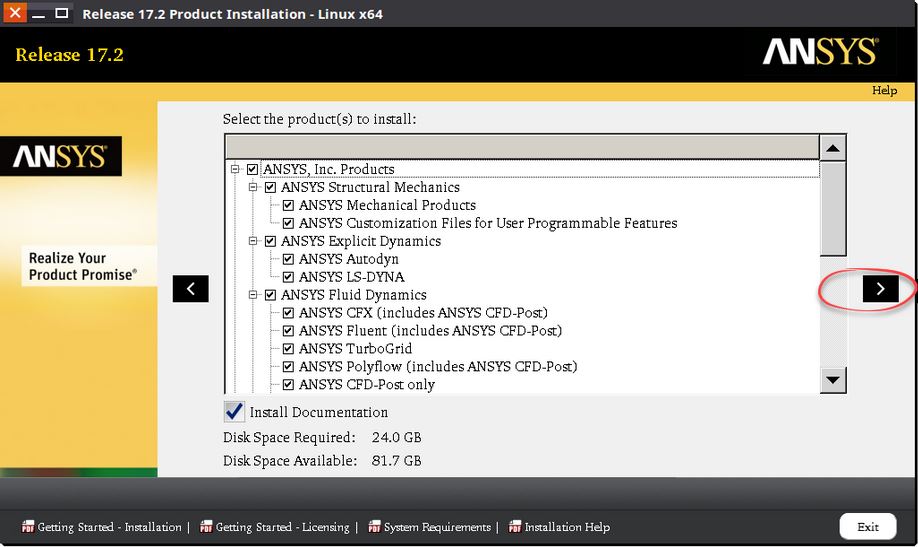Open PDF icon for System Requirements
Image resolution: width=918 pixels, height=547 pixels.
click(374, 527)
